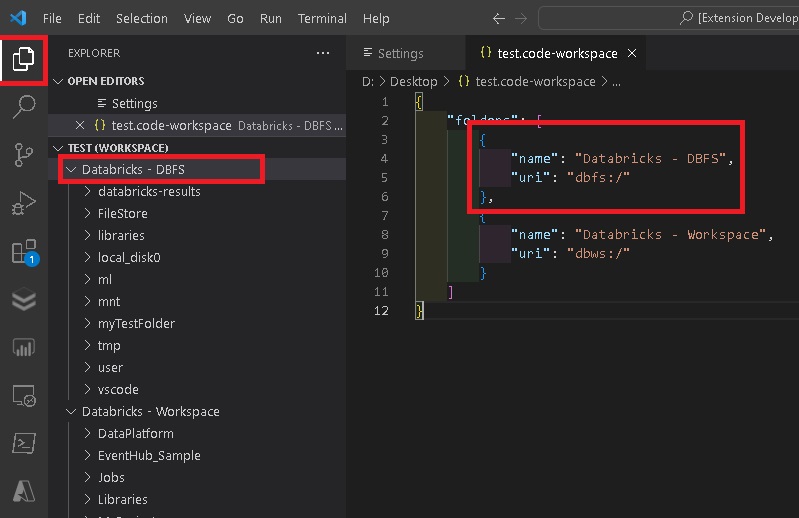Screen dimensions: 799x518
Task: Switch to the Settings editor tab
Action: point(406,53)
